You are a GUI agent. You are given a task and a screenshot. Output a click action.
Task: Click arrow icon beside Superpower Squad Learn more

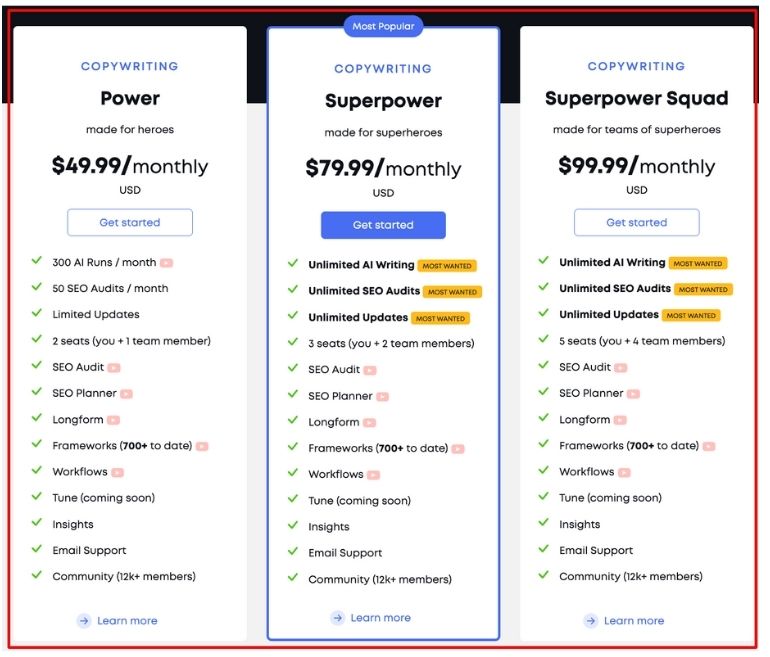(591, 621)
